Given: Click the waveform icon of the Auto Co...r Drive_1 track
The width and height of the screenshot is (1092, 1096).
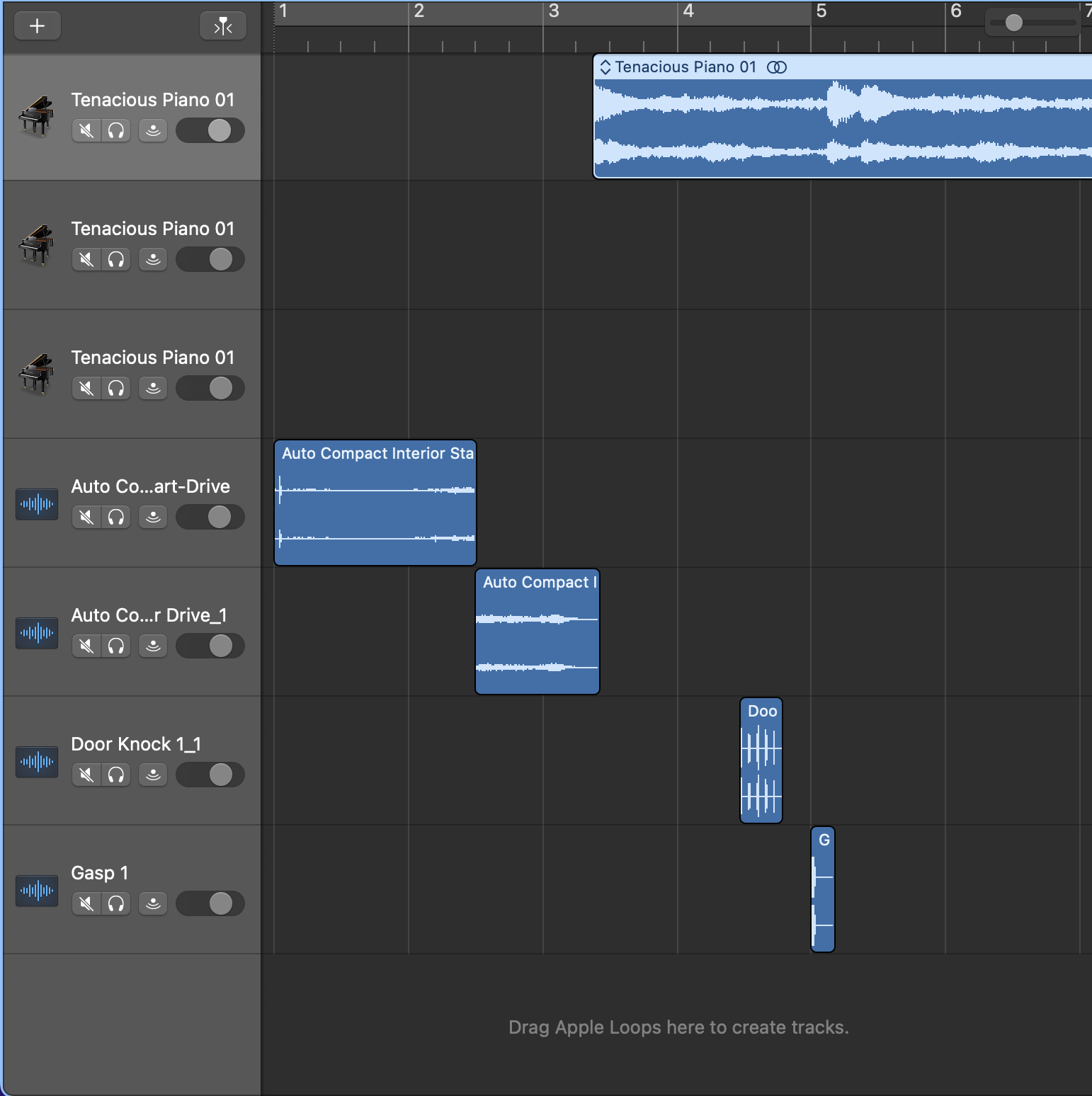Looking at the screenshot, I should pos(37,633).
